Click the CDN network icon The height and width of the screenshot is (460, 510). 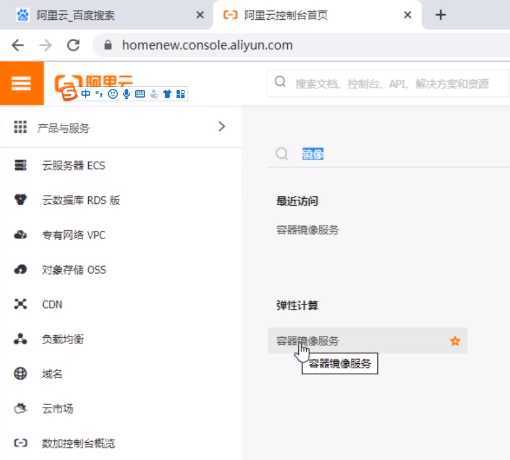20,304
